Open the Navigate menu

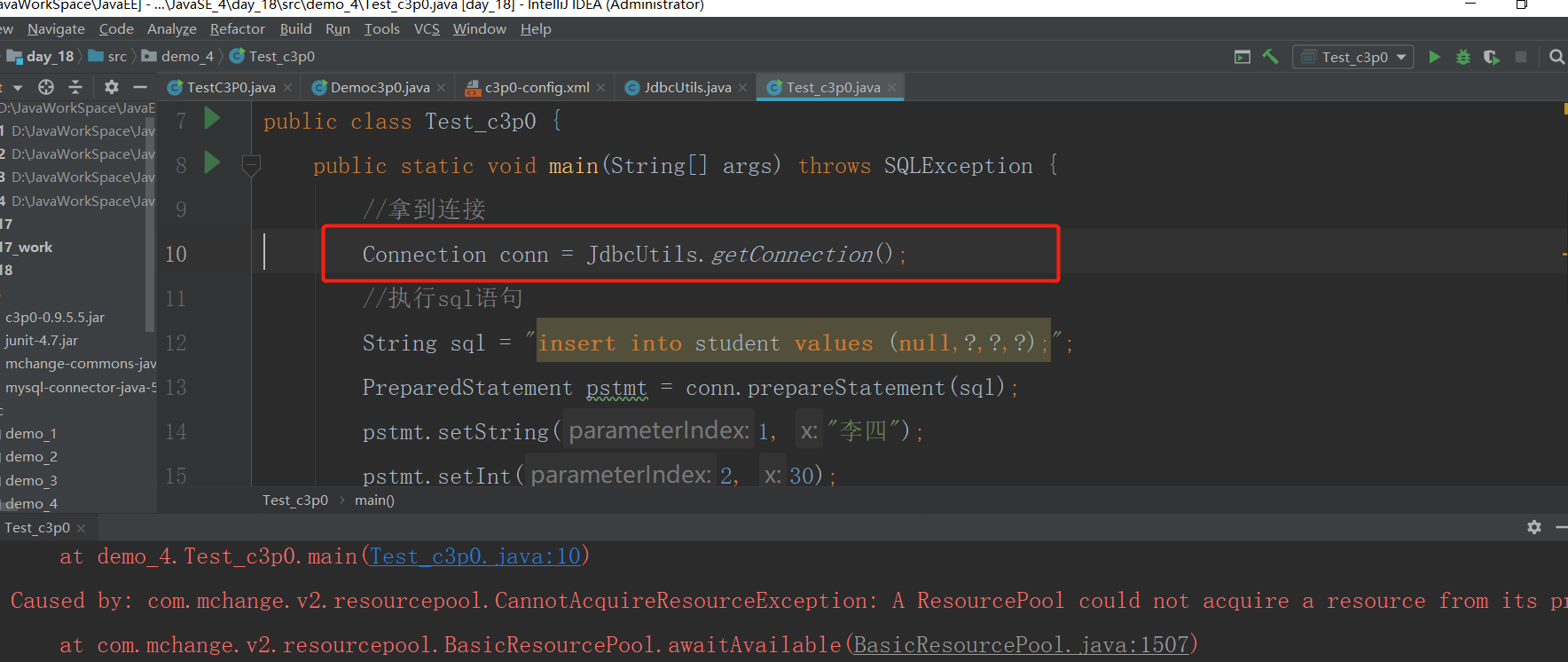tap(56, 29)
